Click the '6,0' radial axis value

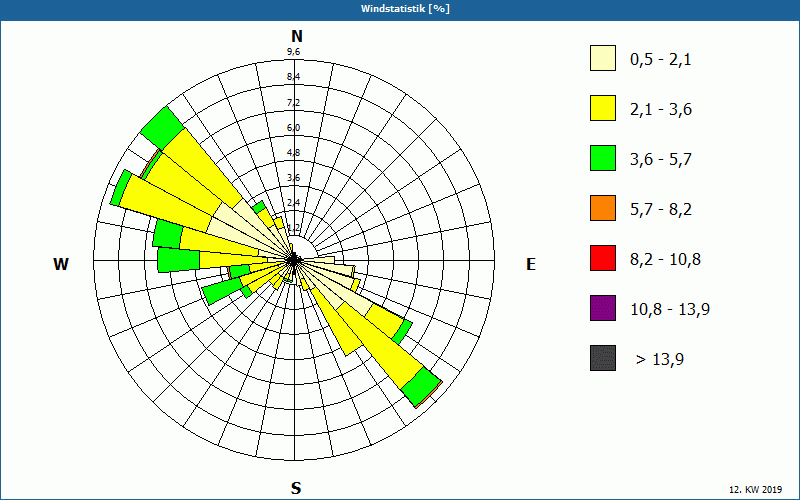[293, 128]
